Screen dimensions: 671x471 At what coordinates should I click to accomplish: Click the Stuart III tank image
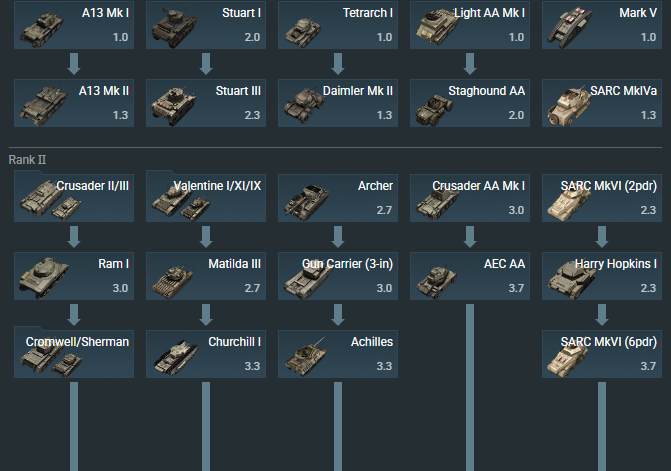[174, 106]
